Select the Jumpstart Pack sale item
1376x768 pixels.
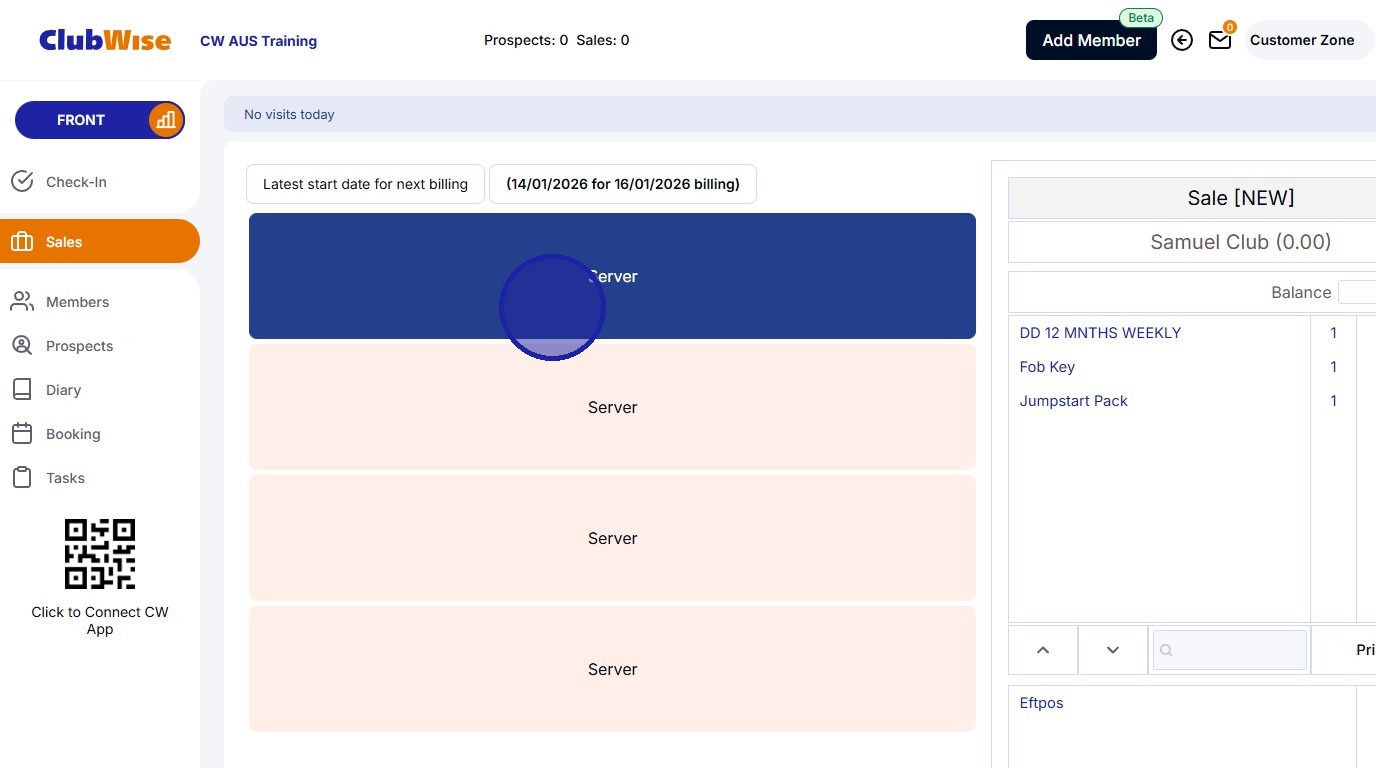(x=1073, y=401)
